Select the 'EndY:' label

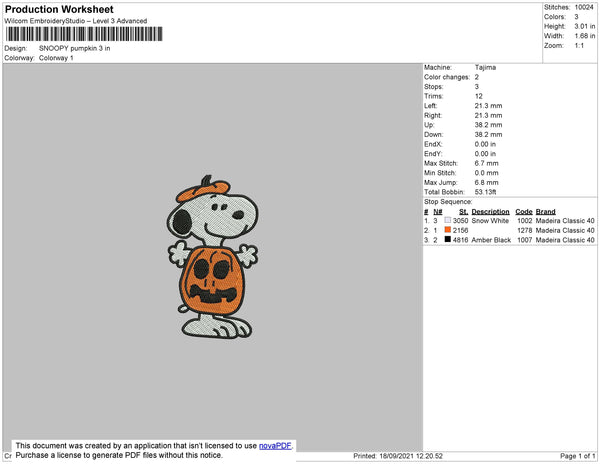pos(433,153)
